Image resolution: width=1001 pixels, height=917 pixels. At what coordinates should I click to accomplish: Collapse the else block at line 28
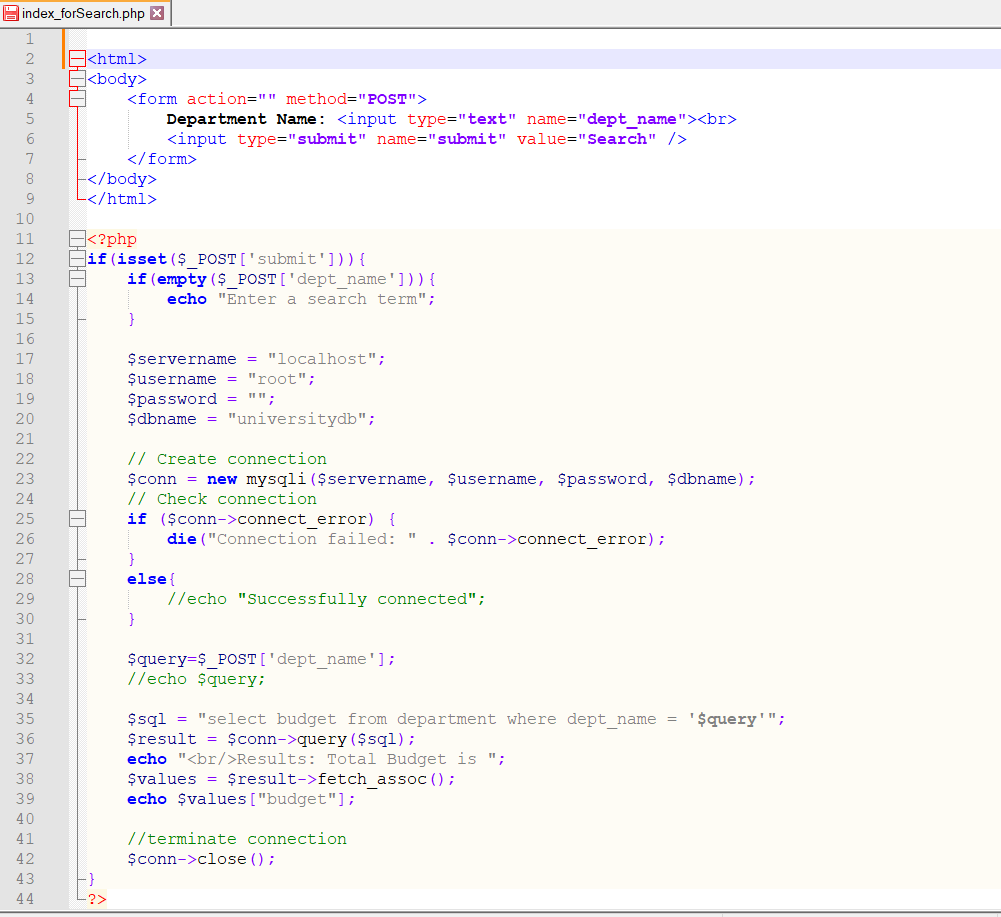click(x=77, y=578)
